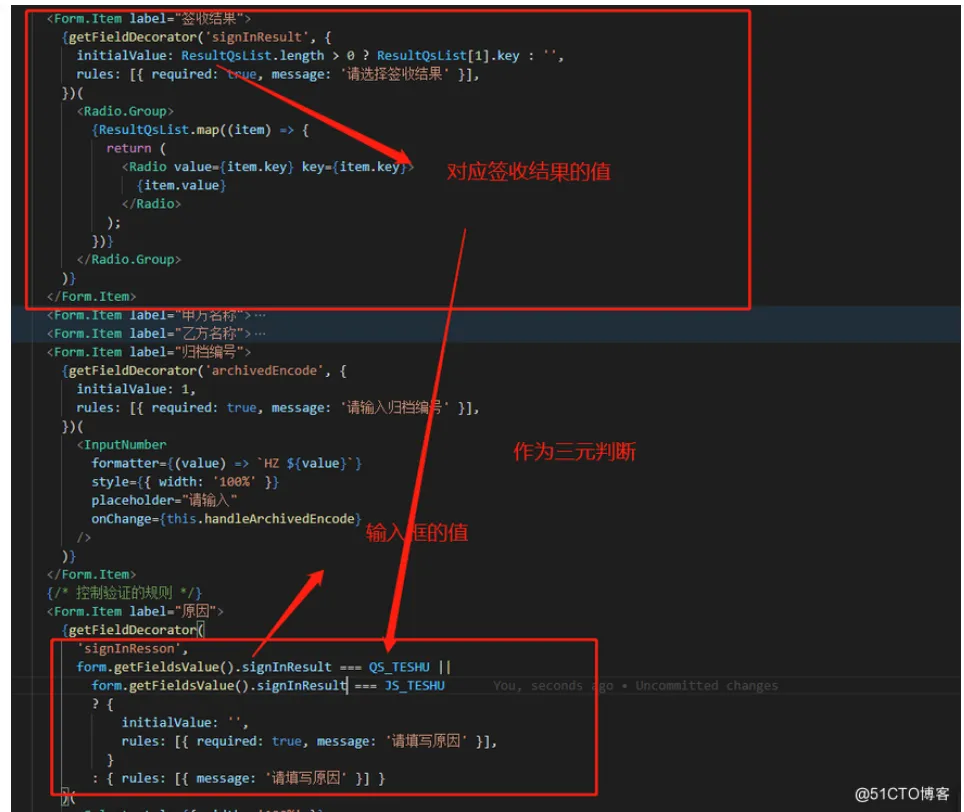964x812 pixels.
Task: Click the 'initialValue: 1,' line
Action: (136, 389)
